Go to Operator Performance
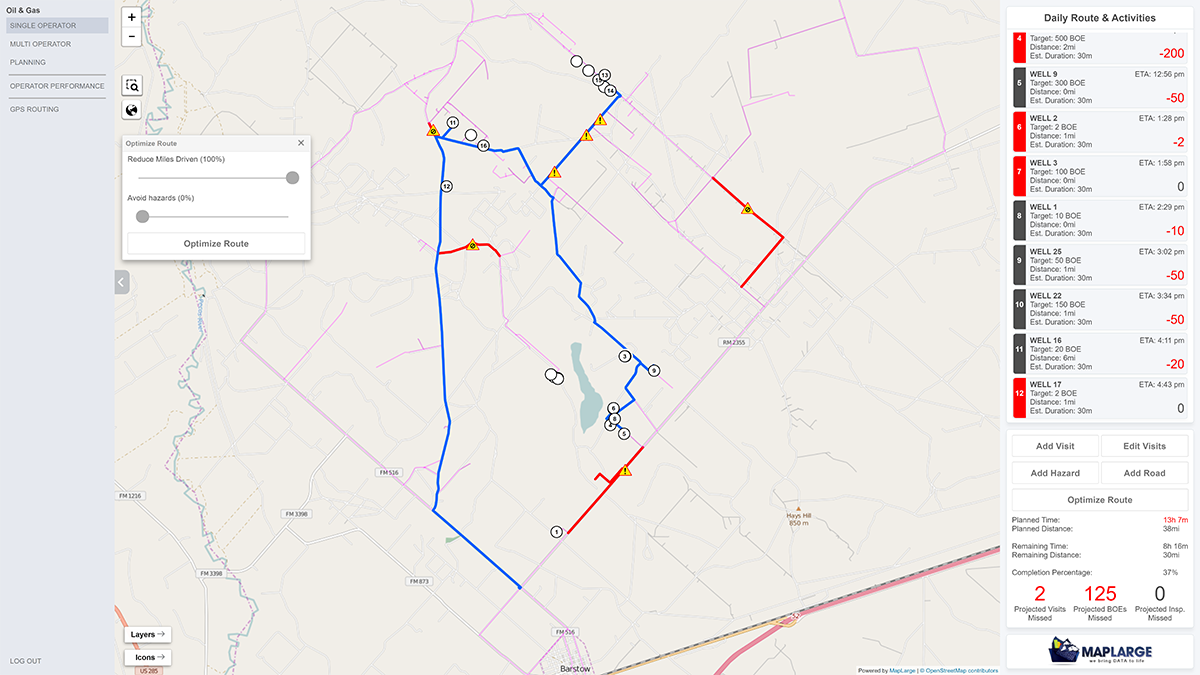The height and width of the screenshot is (675, 1200). point(57,86)
